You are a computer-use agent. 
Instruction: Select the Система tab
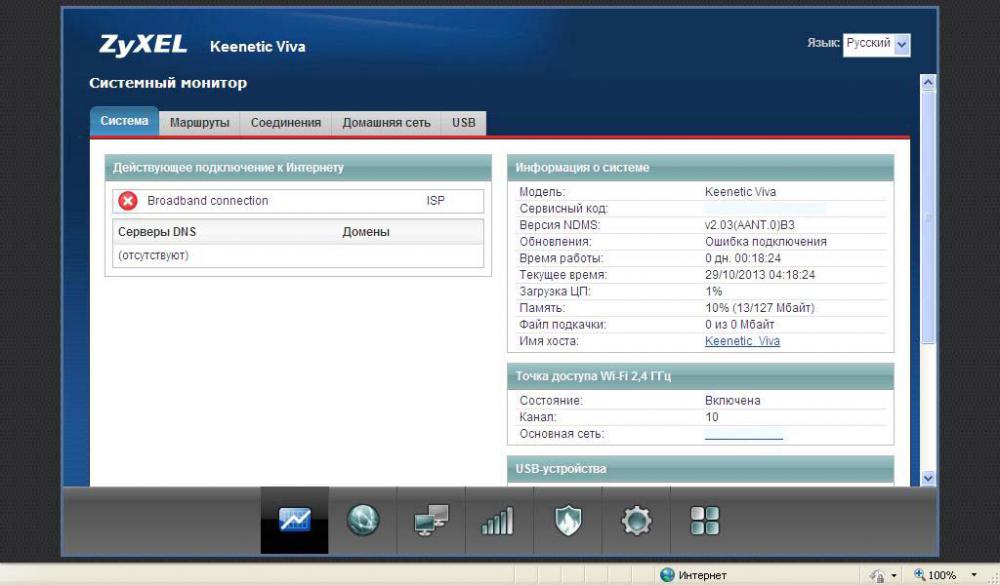click(x=124, y=121)
